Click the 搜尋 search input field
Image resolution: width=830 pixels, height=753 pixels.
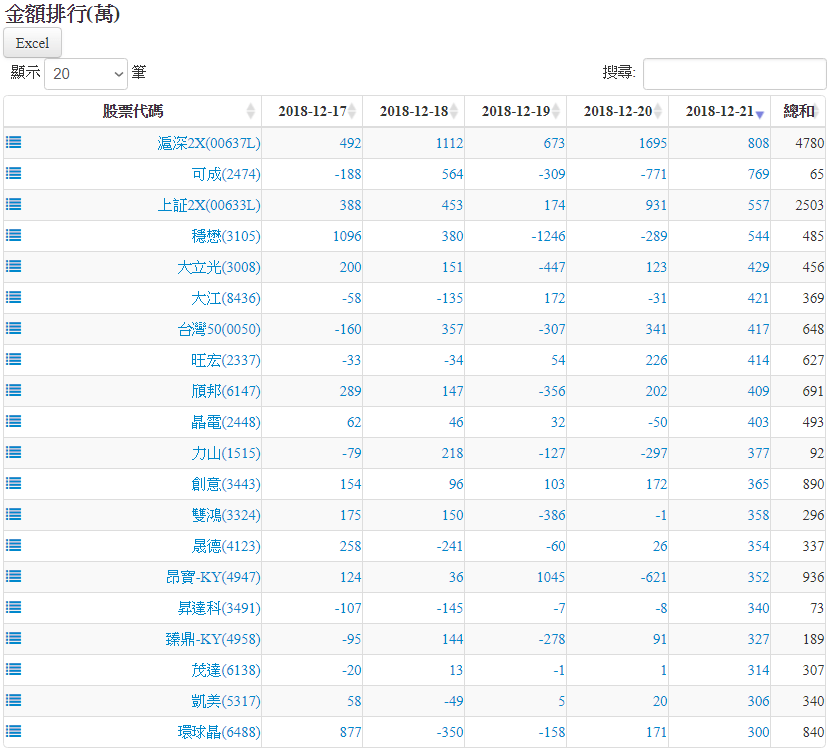pos(734,74)
